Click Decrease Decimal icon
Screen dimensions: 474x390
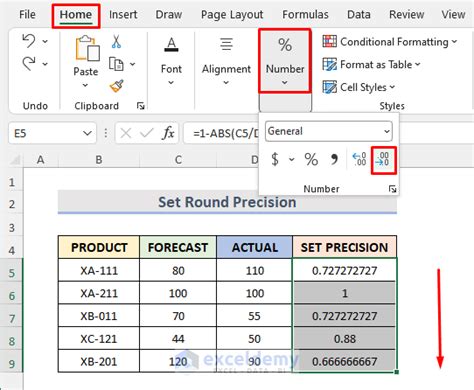(x=383, y=159)
